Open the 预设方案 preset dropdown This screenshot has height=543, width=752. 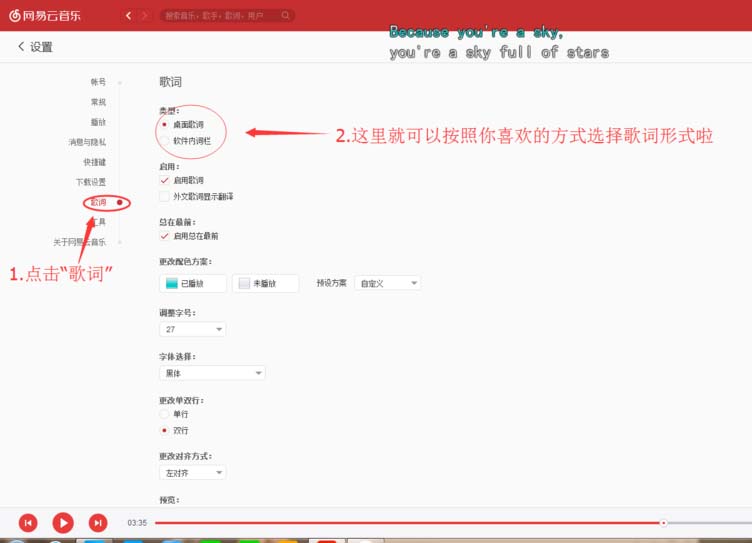click(x=388, y=283)
